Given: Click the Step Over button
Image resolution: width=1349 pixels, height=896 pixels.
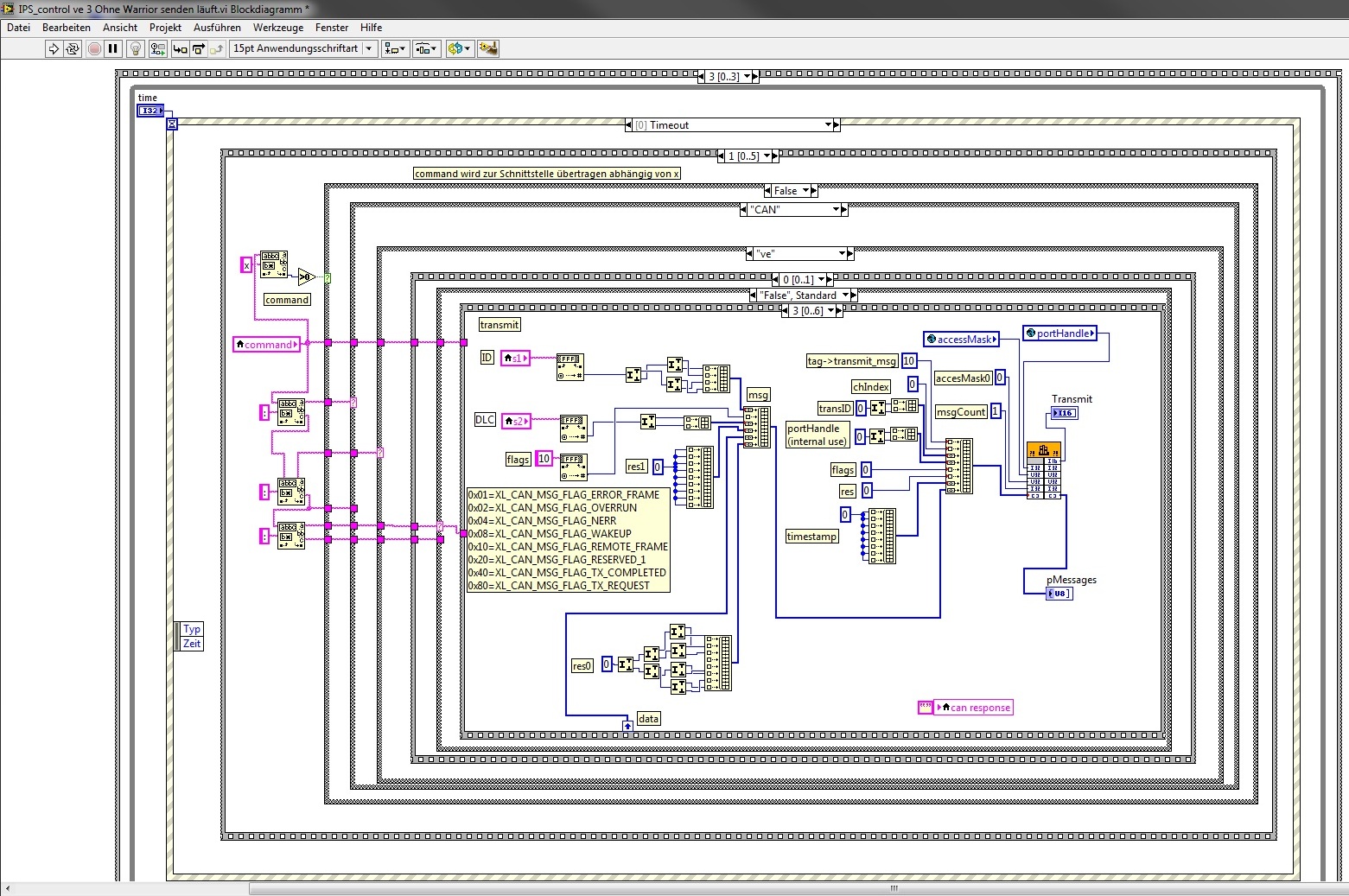Looking at the screenshot, I should (199, 49).
